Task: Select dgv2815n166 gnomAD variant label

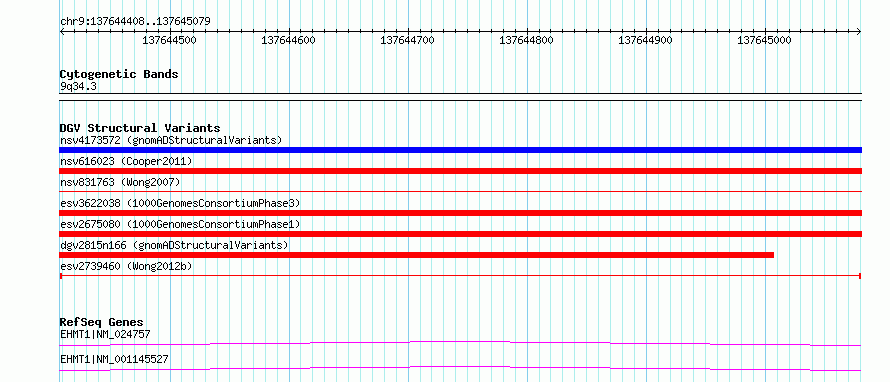Action: (174, 245)
